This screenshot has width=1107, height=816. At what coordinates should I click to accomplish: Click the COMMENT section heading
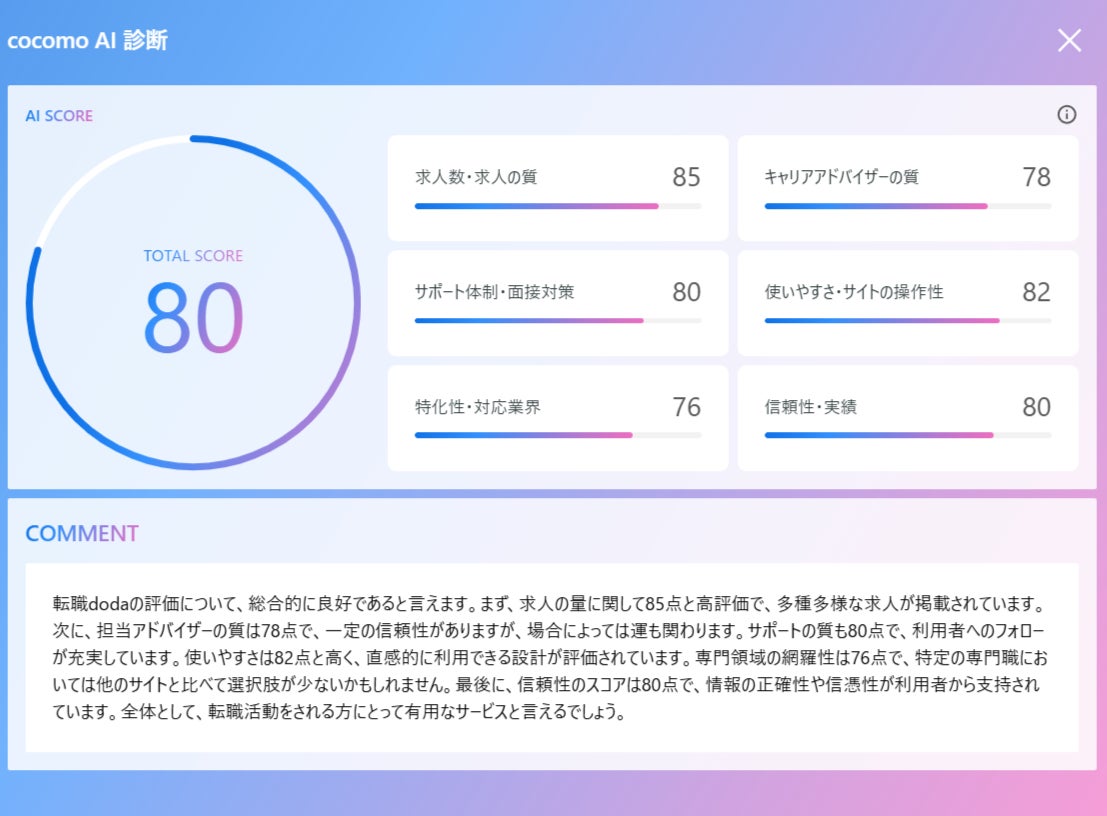click(x=82, y=533)
